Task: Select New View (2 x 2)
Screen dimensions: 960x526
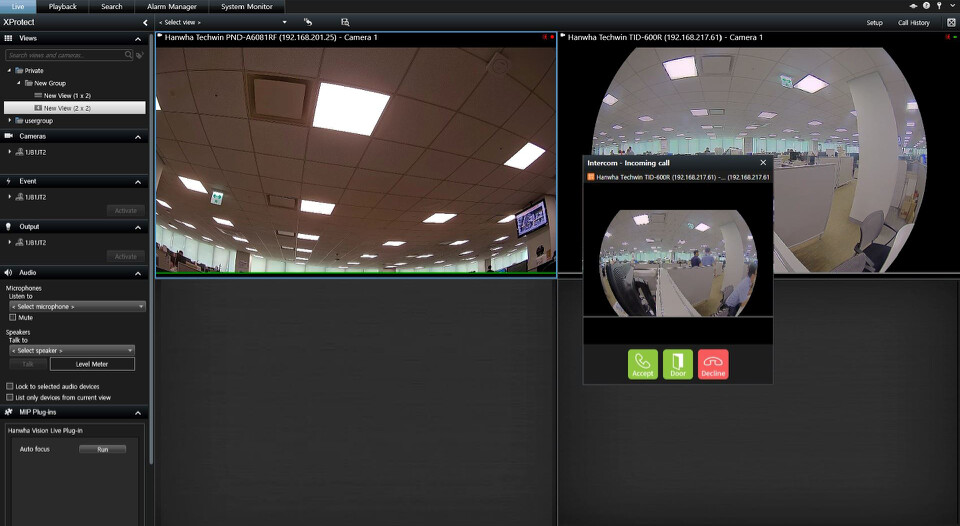Action: tap(75, 108)
